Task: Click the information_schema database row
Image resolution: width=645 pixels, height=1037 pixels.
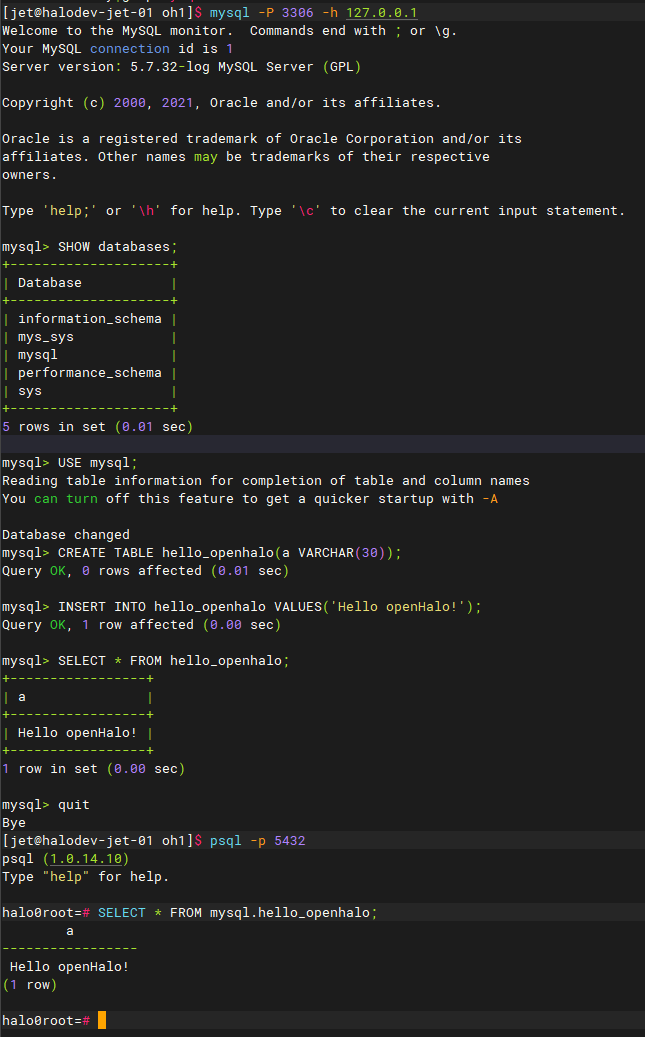Action: (x=89, y=319)
